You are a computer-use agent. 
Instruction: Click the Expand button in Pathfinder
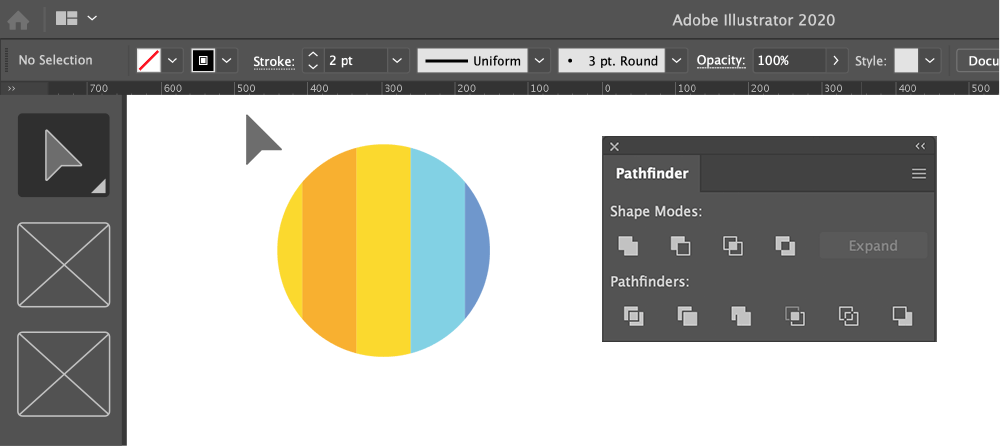pyautogui.click(x=873, y=246)
